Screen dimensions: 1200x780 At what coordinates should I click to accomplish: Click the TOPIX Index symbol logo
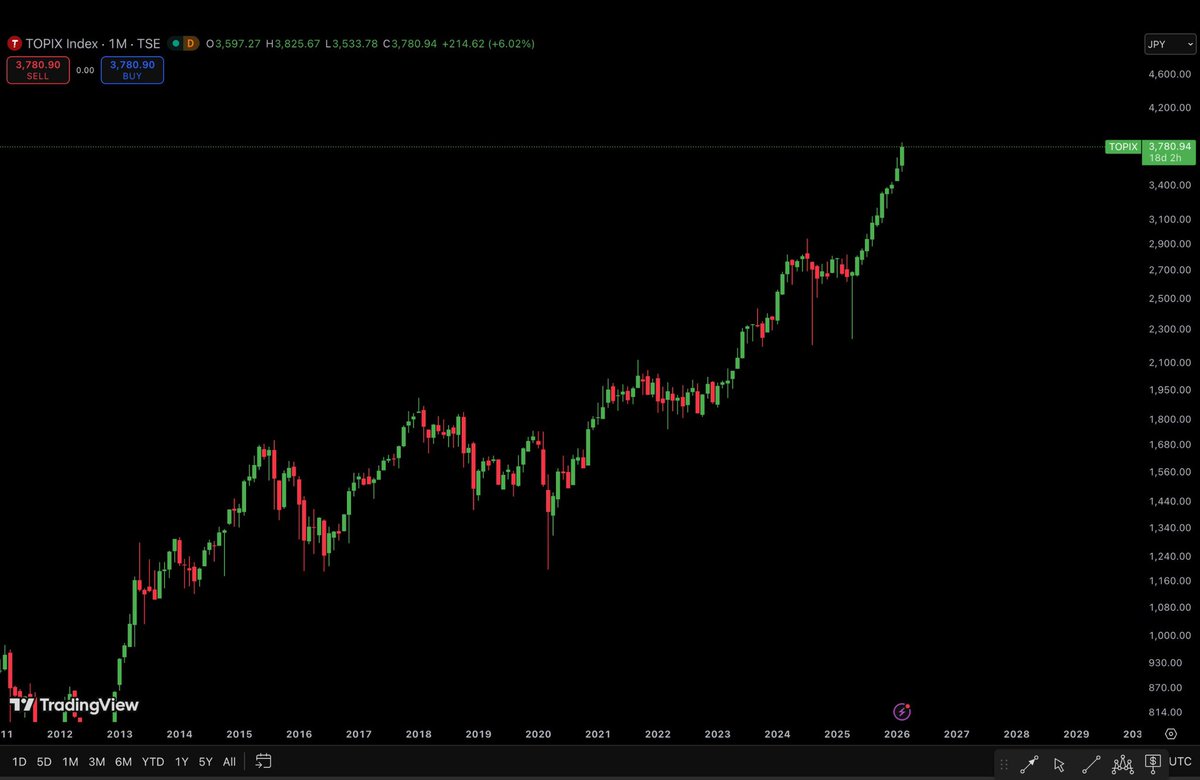(15, 44)
